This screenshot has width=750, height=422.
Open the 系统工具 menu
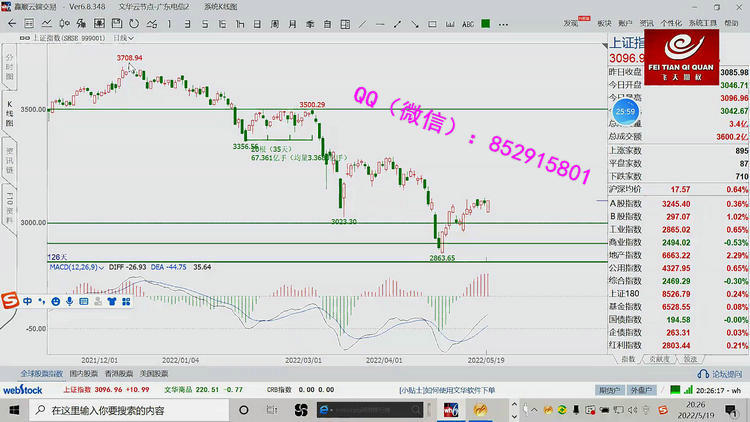(703, 21)
